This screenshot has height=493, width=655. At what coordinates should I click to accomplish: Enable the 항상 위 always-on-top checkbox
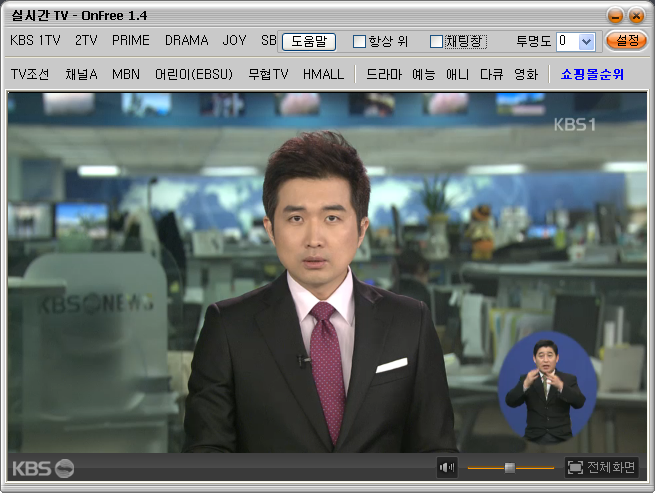pyautogui.click(x=359, y=41)
